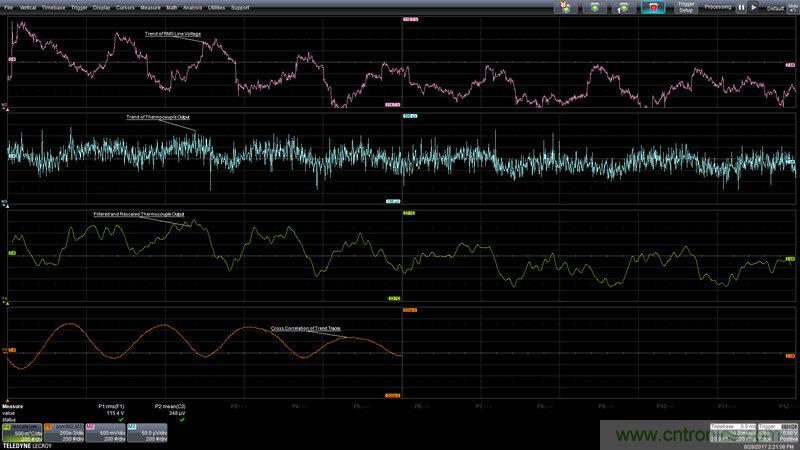Pause processing with the pause icon
This screenshot has width=800, height=450.
(x=741, y=7)
